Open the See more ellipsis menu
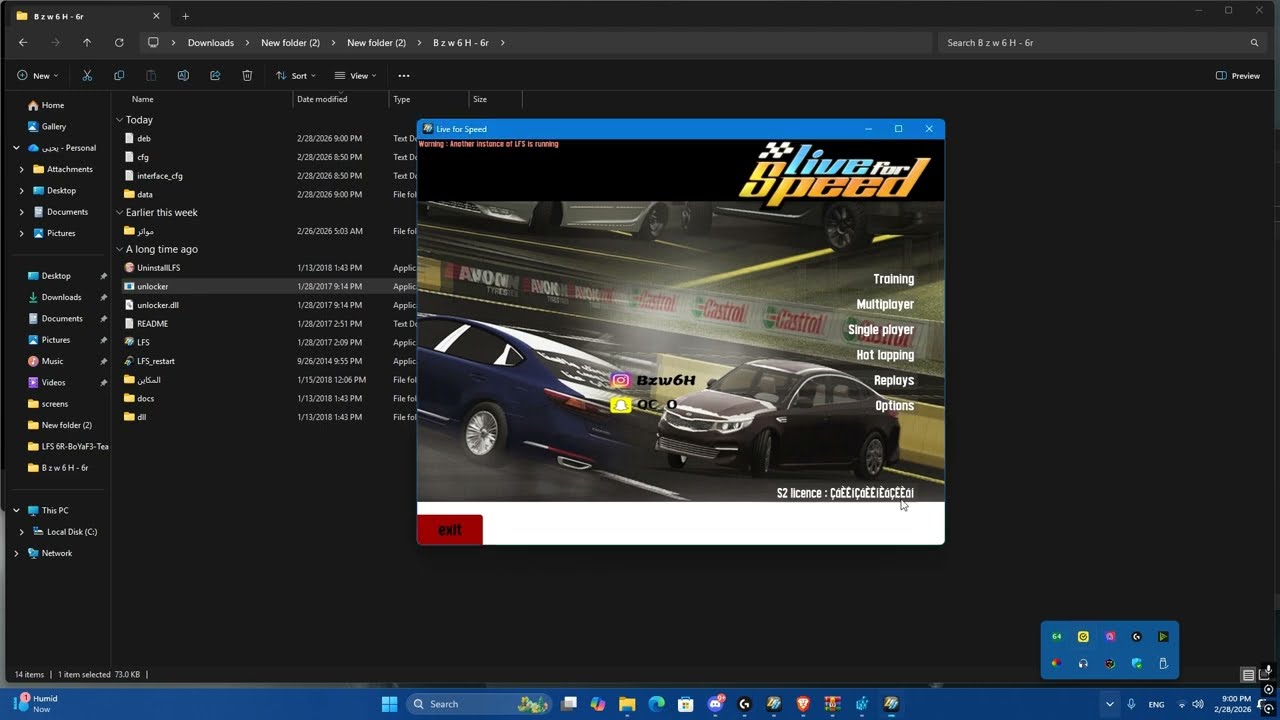This screenshot has height=720, width=1280. click(404, 76)
